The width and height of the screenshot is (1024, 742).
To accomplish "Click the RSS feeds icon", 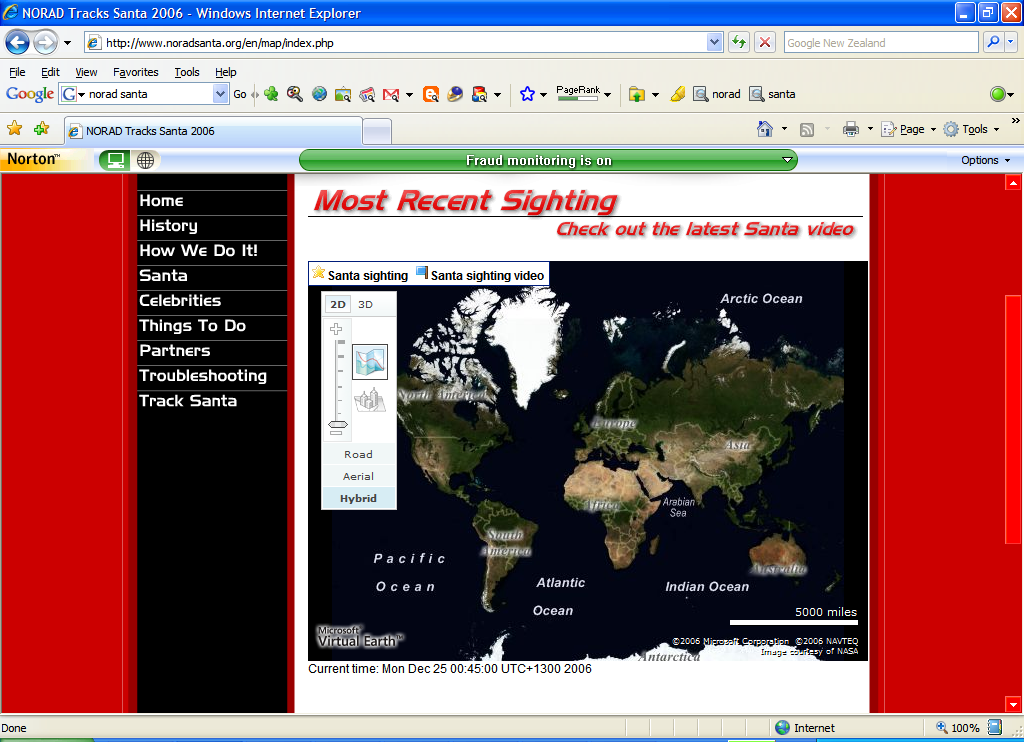I will coord(807,129).
